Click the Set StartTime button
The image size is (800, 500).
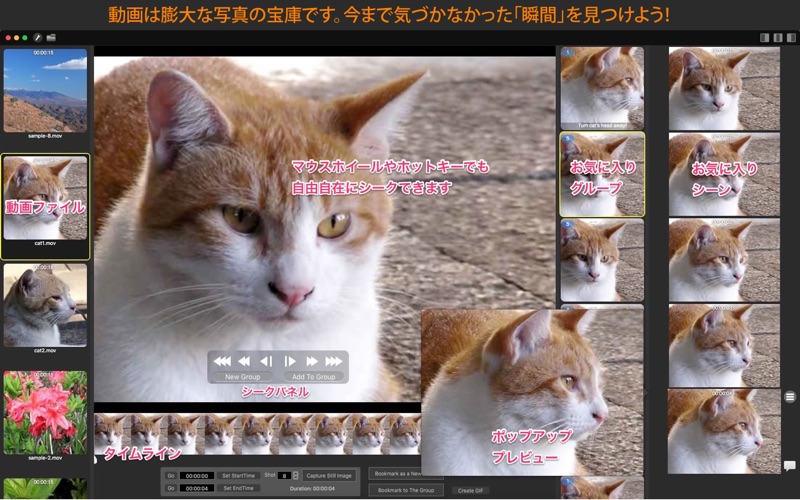click(239, 476)
